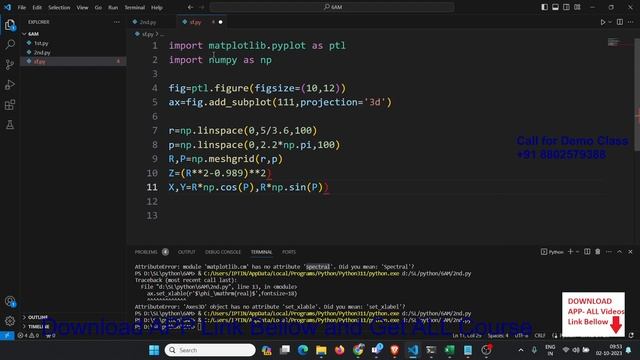
Task: Split the terminal panel
Action: (587, 251)
